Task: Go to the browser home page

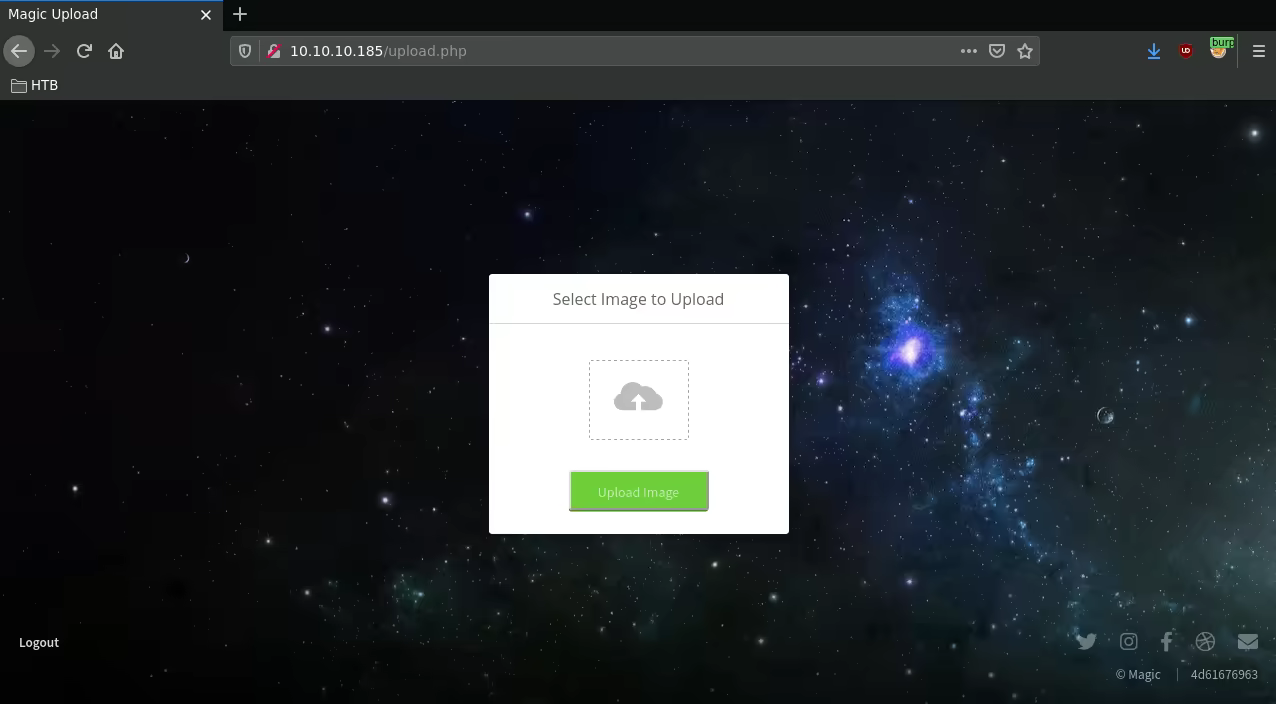Action: (116, 51)
